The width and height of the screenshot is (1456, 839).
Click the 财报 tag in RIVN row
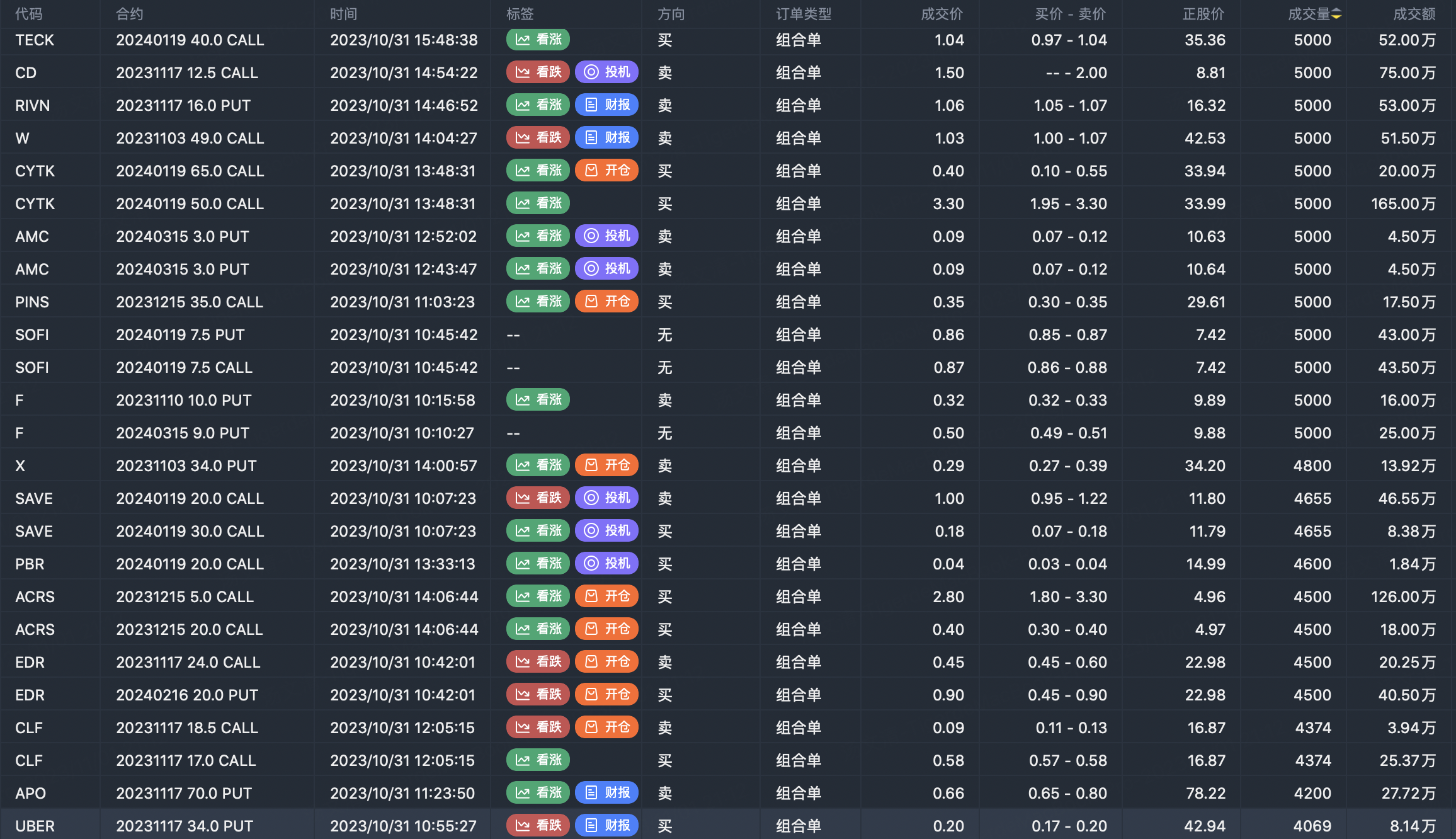606,105
